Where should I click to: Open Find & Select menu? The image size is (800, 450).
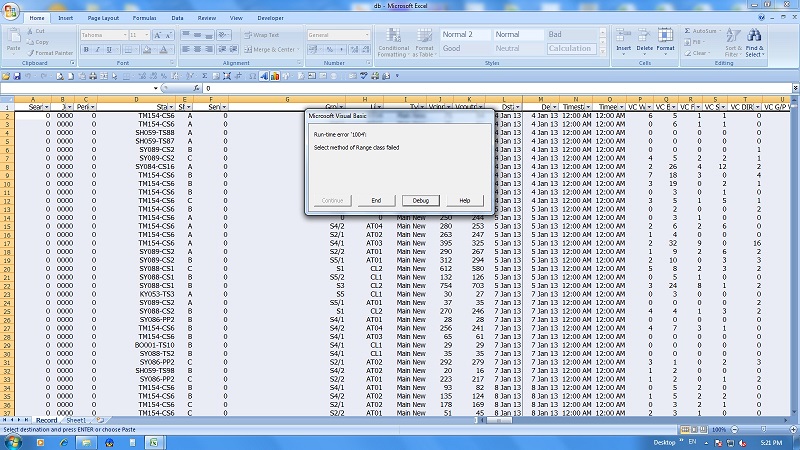click(x=755, y=42)
